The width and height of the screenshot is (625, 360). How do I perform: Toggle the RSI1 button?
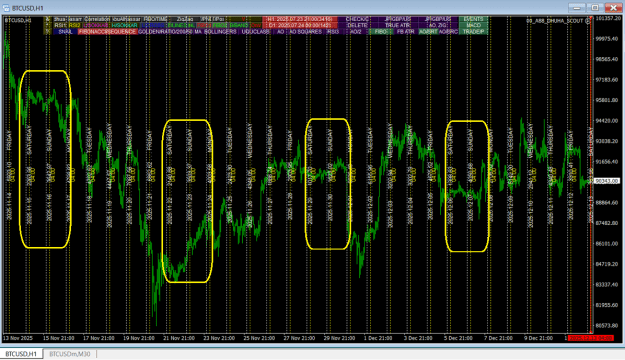(61, 25)
